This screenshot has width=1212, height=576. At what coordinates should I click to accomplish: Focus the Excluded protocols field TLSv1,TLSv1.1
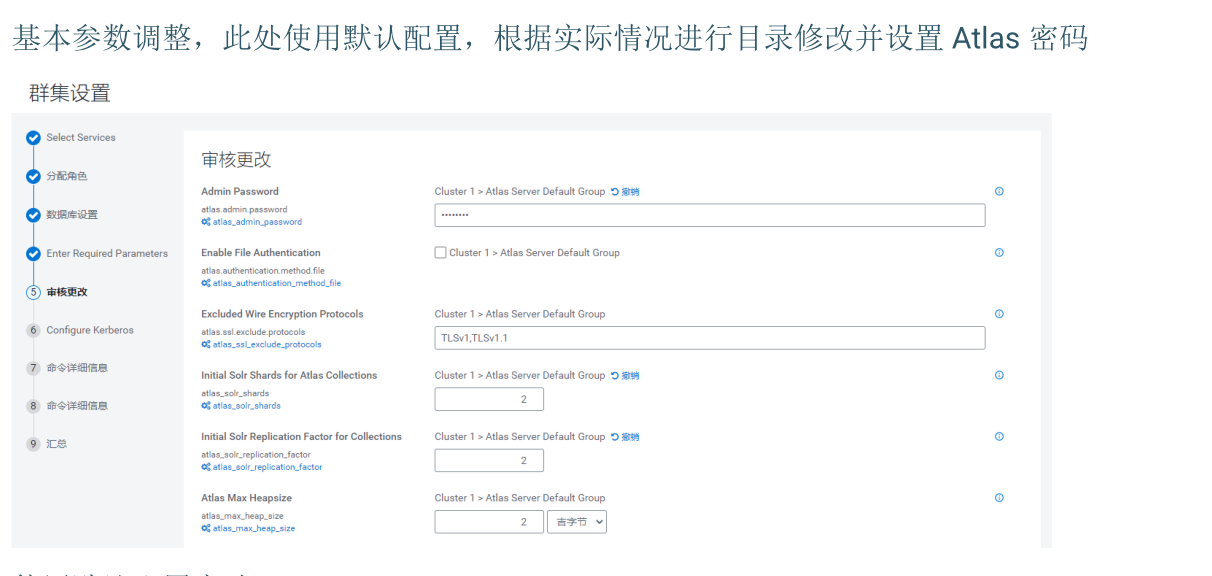(x=710, y=338)
